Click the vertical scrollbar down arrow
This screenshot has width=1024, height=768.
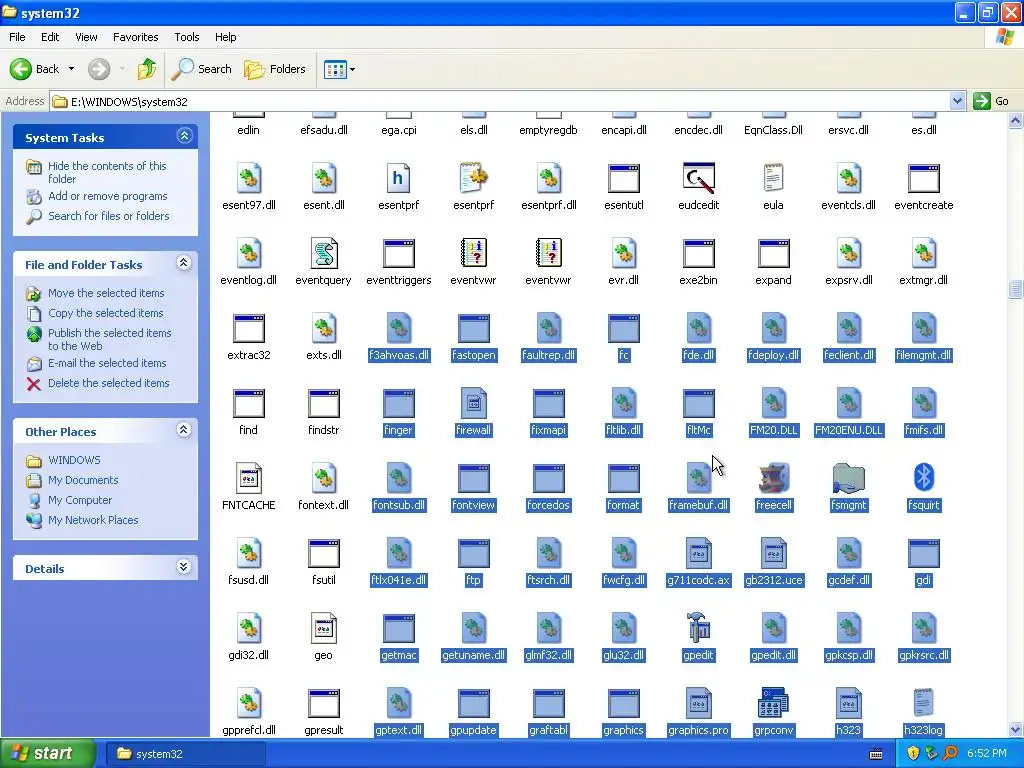(x=1016, y=729)
